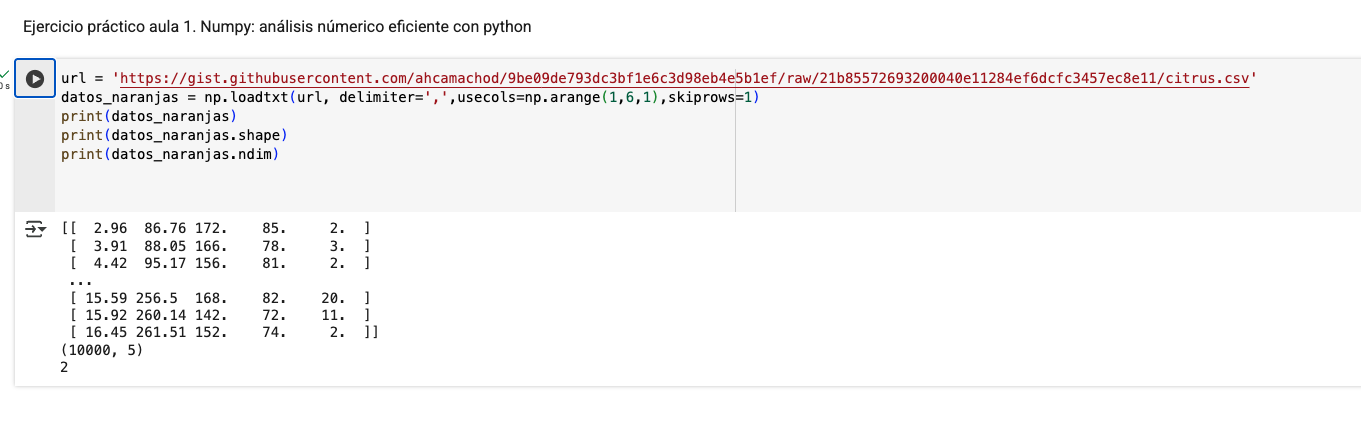Screen dimensions: 1361x444
Task: Click the skiprows=1 argument
Action: (x=714, y=97)
